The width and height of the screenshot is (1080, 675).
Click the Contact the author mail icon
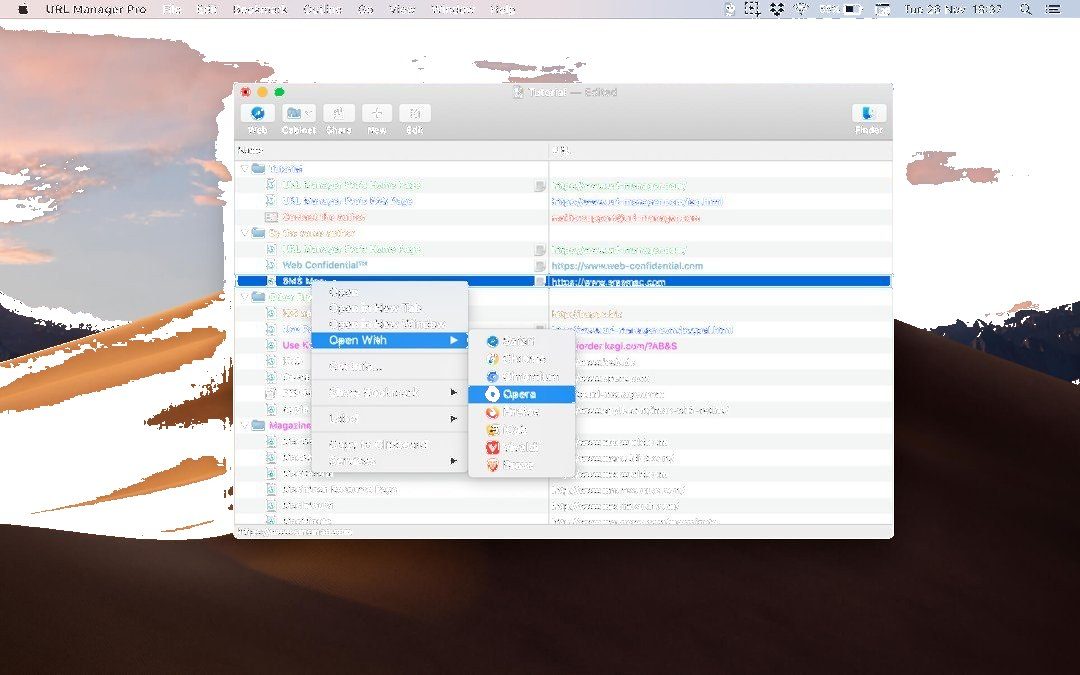coord(271,217)
